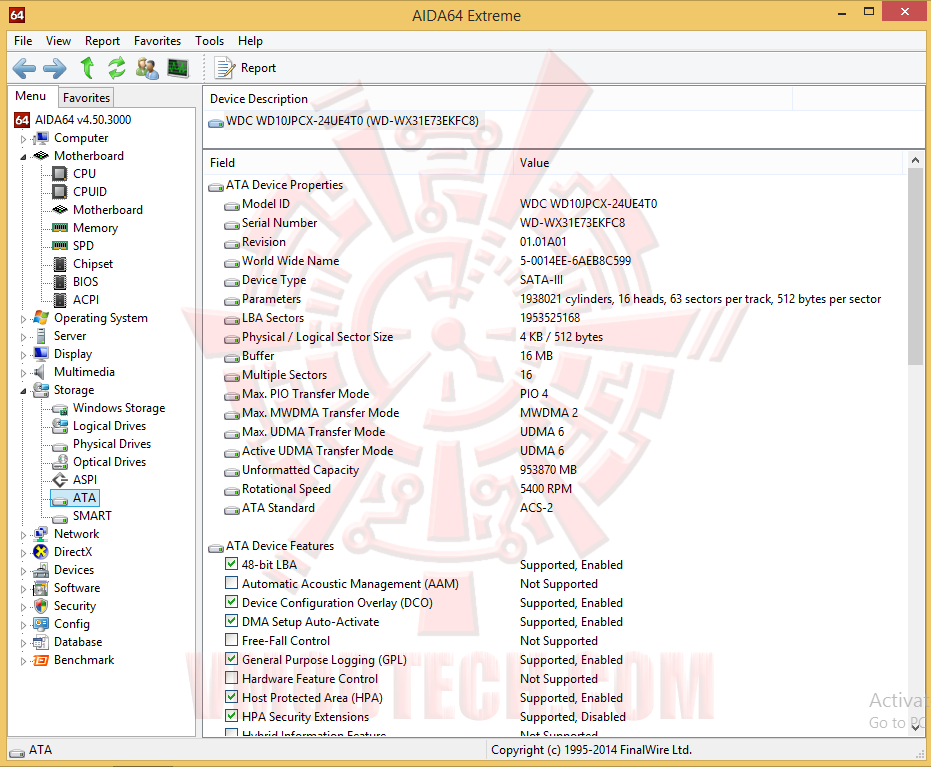
Task: Click the Back navigation arrow
Action: coord(24,68)
